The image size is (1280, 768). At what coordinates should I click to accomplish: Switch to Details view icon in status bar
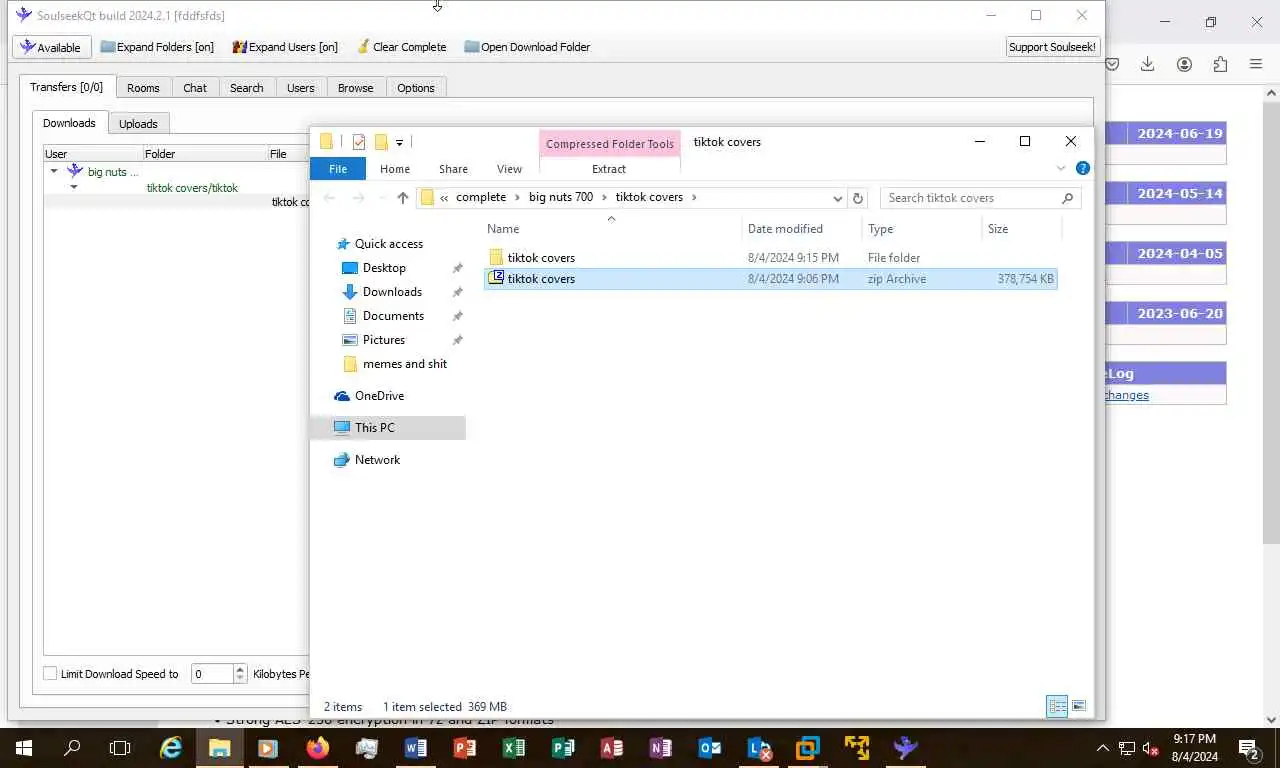click(x=1057, y=706)
